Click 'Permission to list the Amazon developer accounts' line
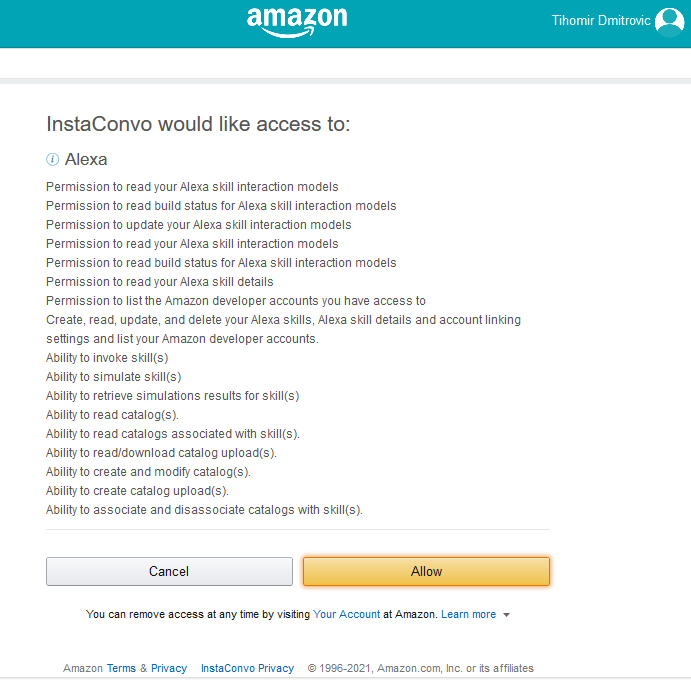Viewport: 691px width, 688px height. coord(236,301)
